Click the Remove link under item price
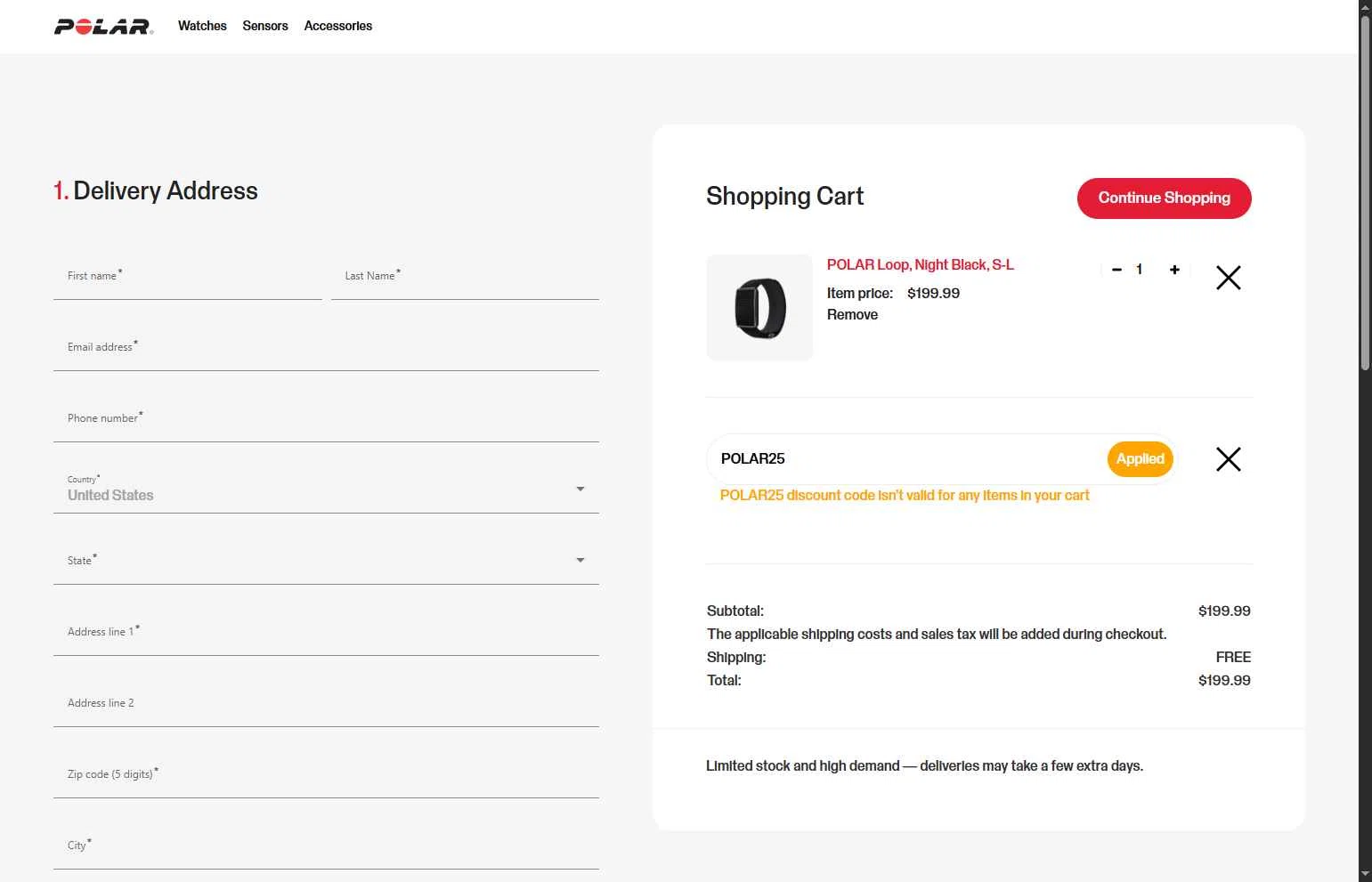Screen dimensions: 1372x882 tap(852, 315)
